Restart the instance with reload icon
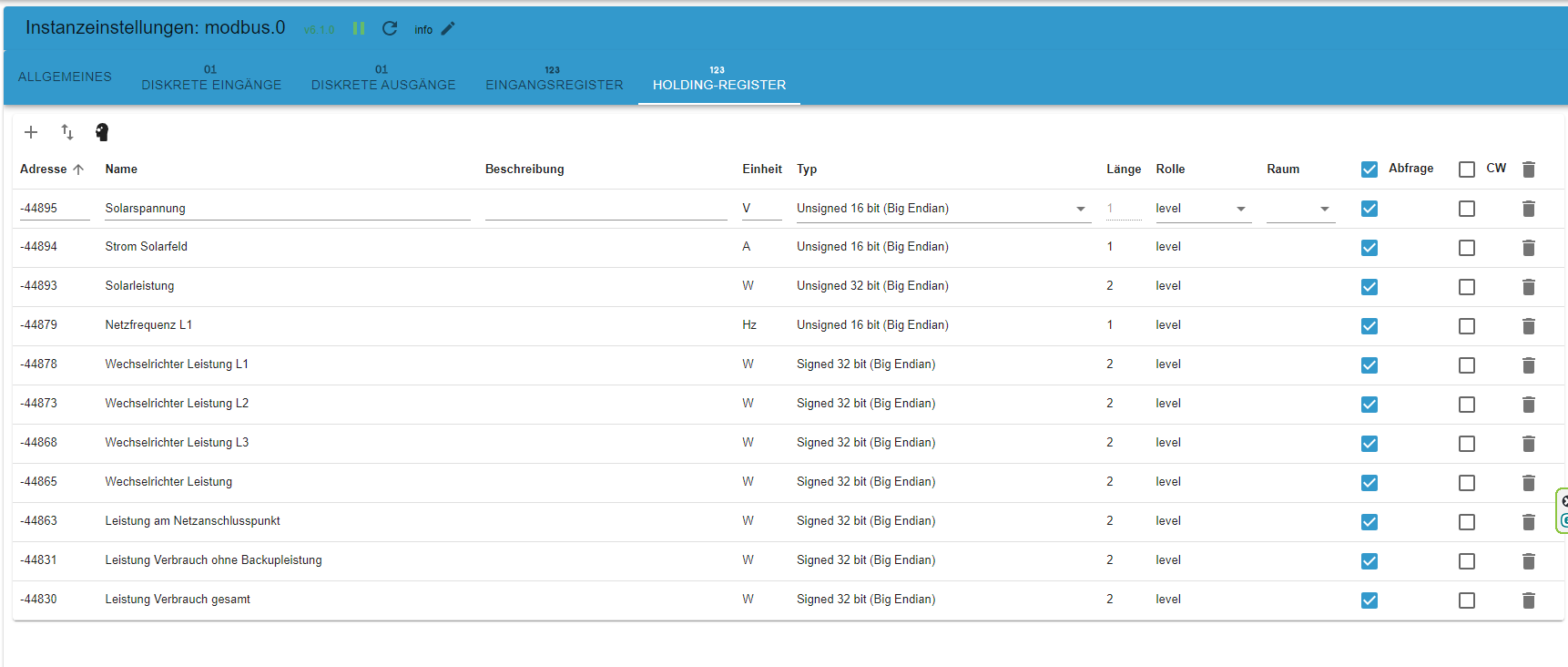 coord(390,28)
